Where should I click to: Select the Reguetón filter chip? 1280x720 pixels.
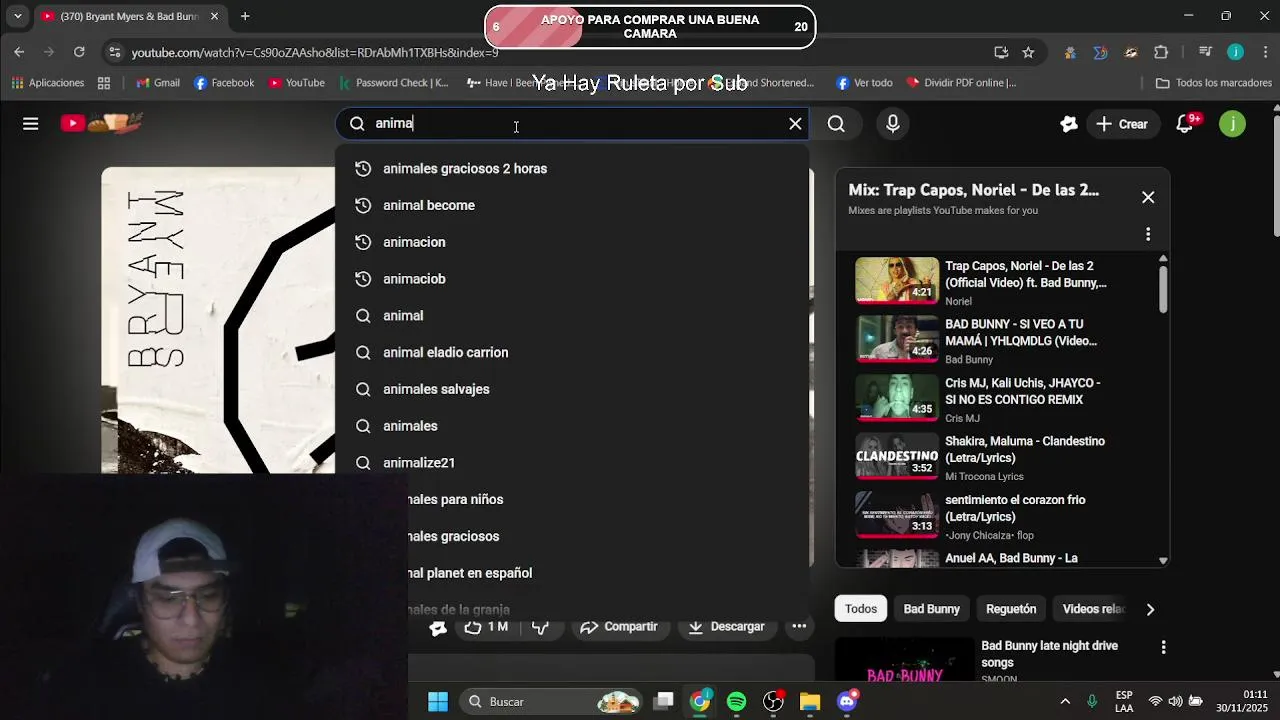click(x=1011, y=608)
